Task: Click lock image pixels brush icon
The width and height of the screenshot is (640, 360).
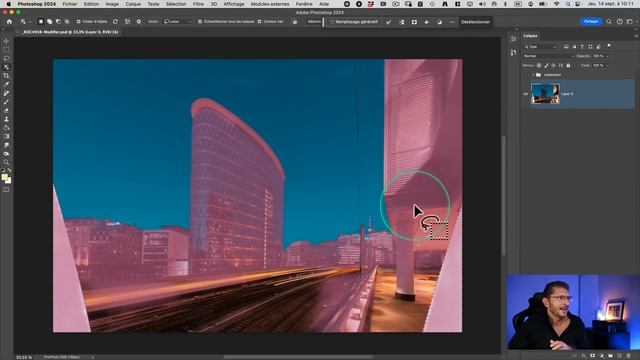Action: (x=546, y=65)
